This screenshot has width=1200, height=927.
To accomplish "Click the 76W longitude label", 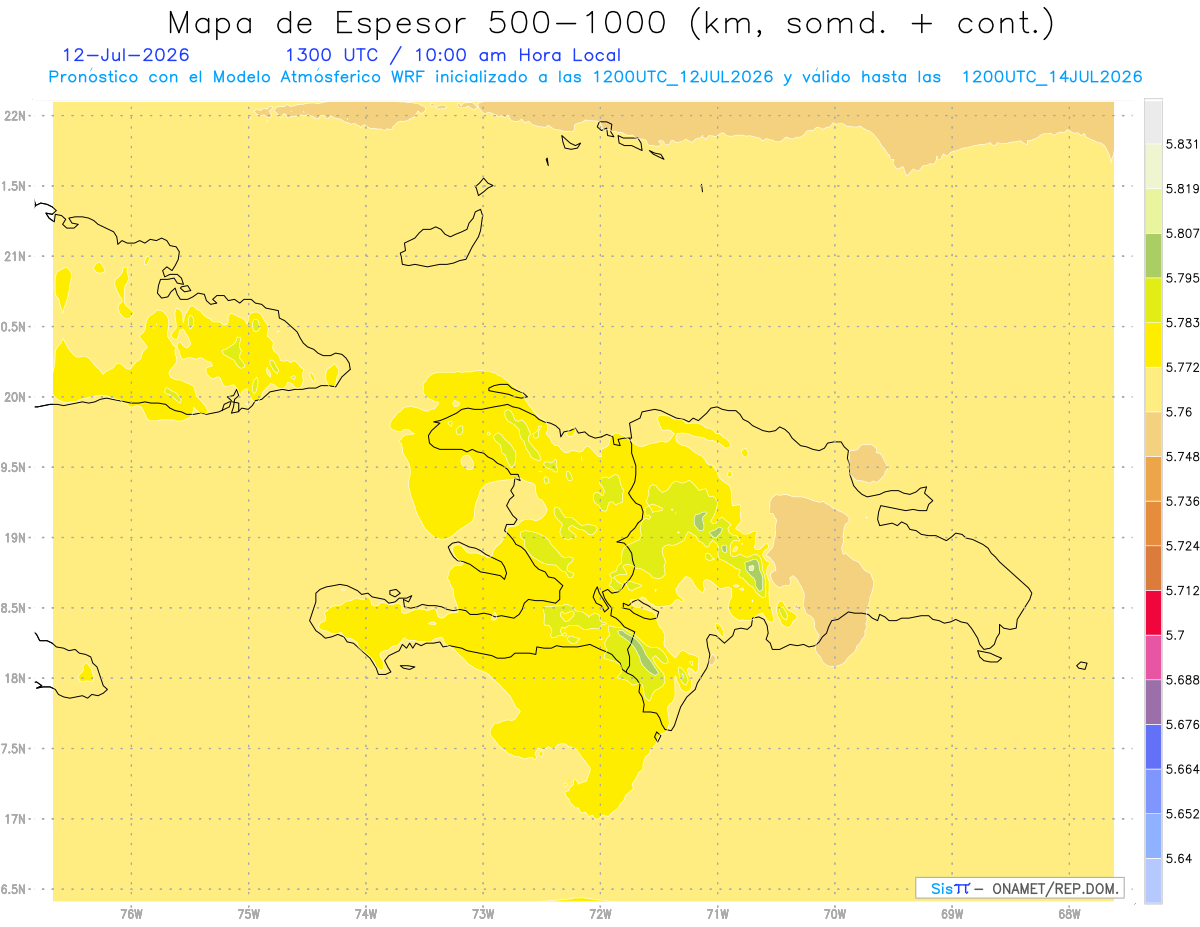I will click(131, 914).
